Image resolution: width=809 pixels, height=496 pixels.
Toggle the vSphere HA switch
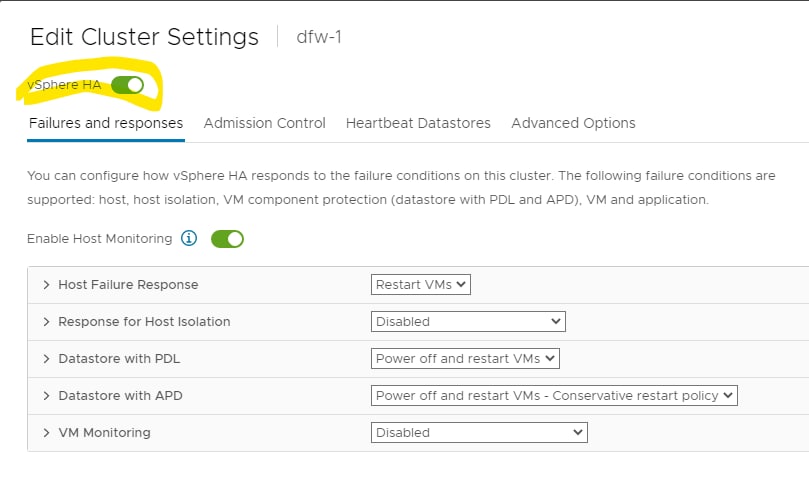pos(127,85)
